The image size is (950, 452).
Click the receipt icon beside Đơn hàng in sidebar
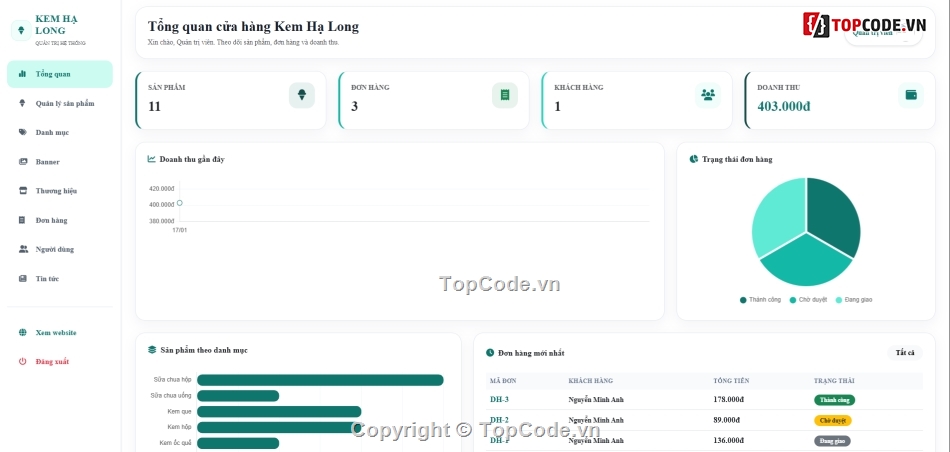(22, 220)
